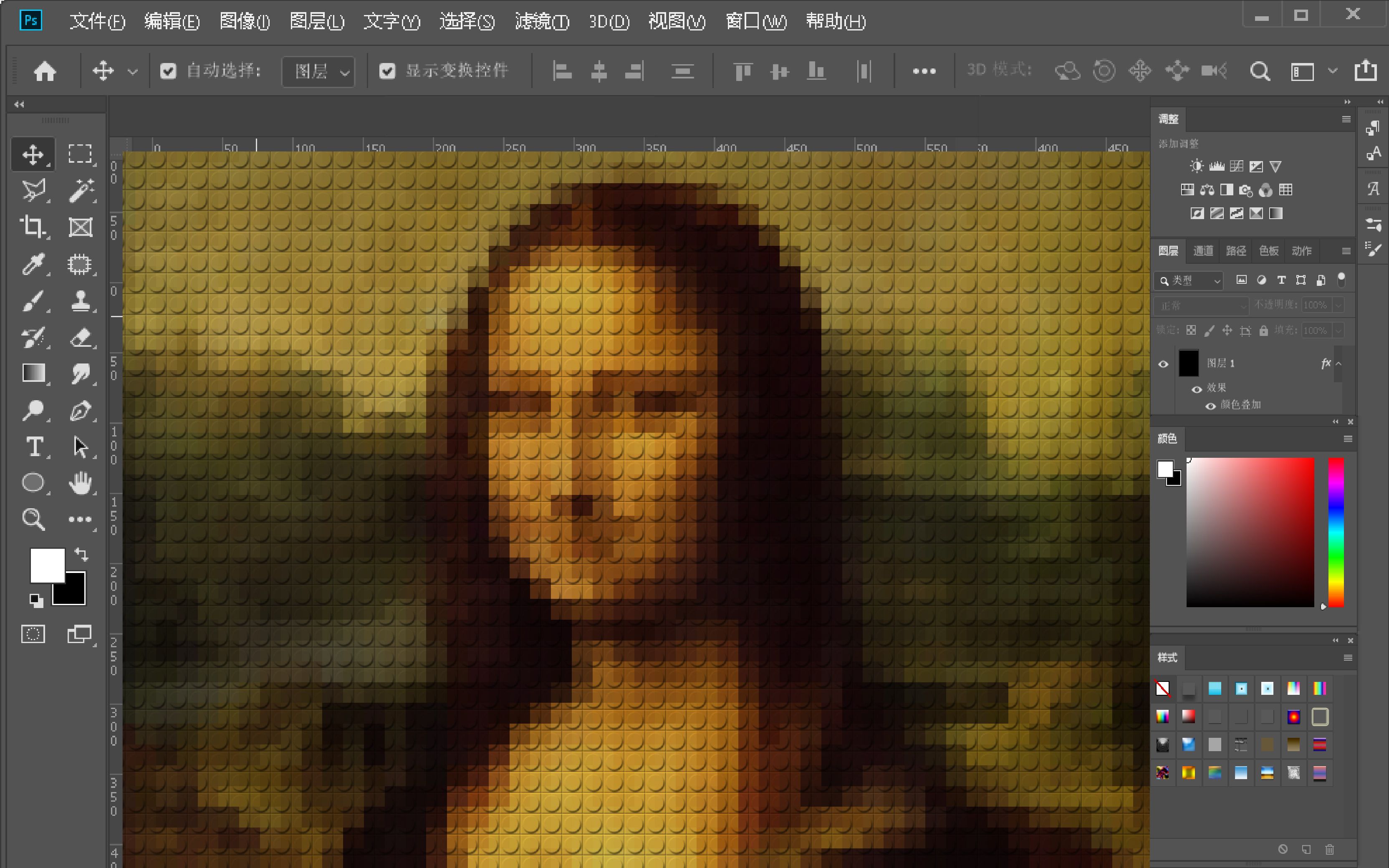The width and height of the screenshot is (1389, 868).
Task: Click the hue spectrum slider in 颜色 panel
Action: 1336,532
